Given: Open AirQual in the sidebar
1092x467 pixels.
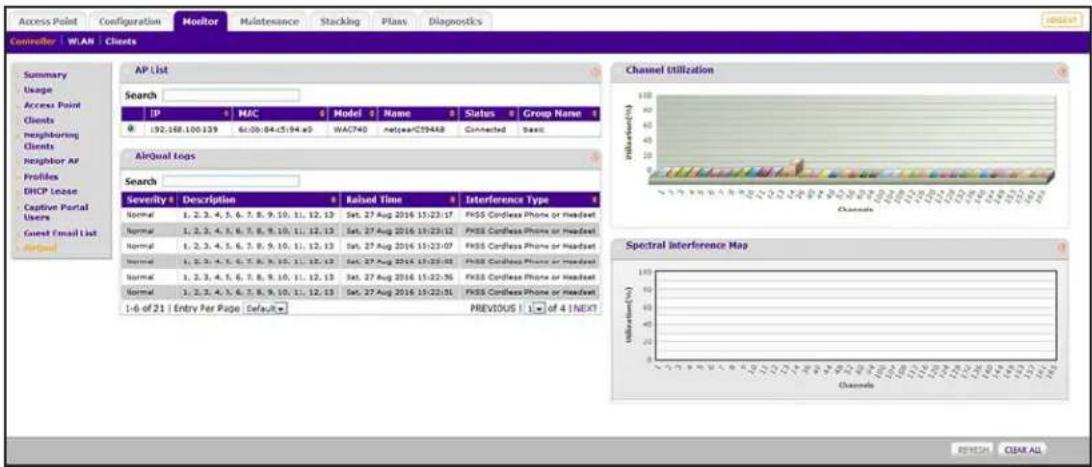Looking at the screenshot, I should click(x=40, y=248).
